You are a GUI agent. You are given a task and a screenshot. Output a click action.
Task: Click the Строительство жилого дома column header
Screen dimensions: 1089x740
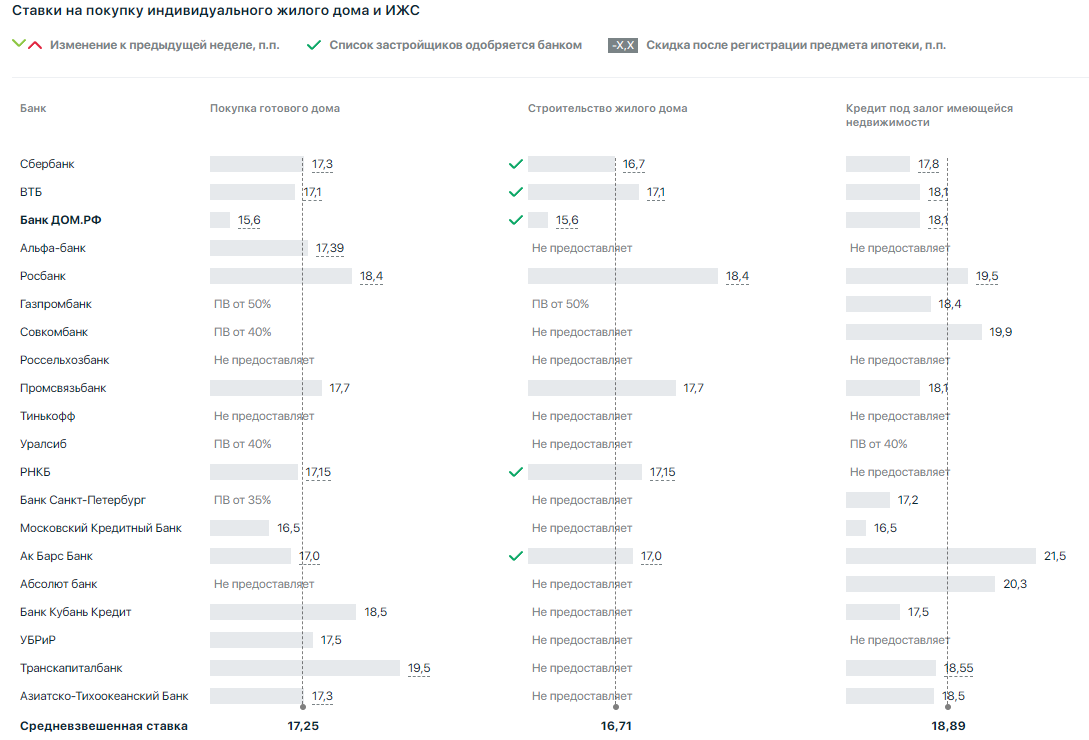click(607, 108)
